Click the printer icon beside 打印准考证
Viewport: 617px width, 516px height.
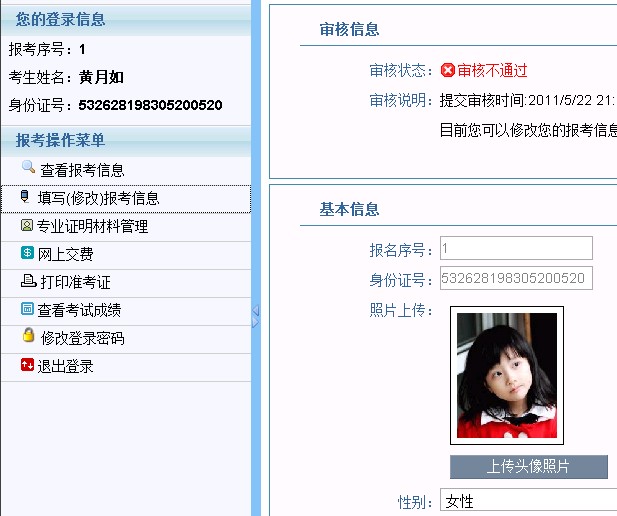pyautogui.click(x=28, y=281)
